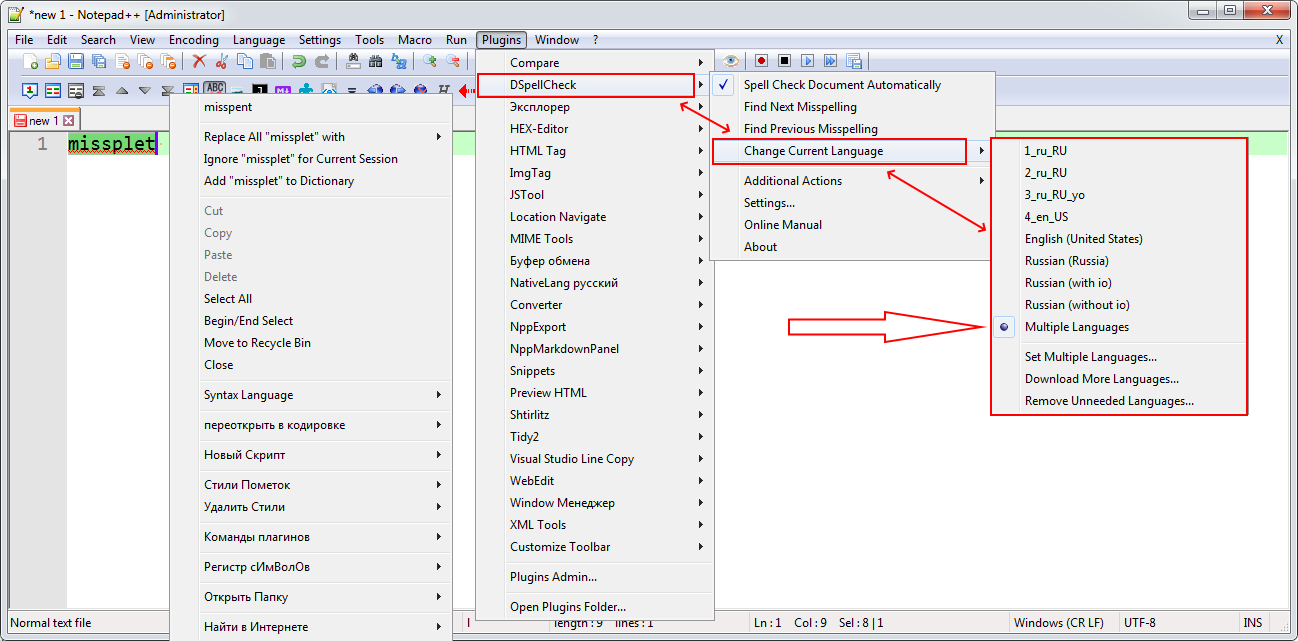The width and height of the screenshot is (1298, 641).
Task: Click the scissors Cut toolbar icon
Action: point(222,62)
